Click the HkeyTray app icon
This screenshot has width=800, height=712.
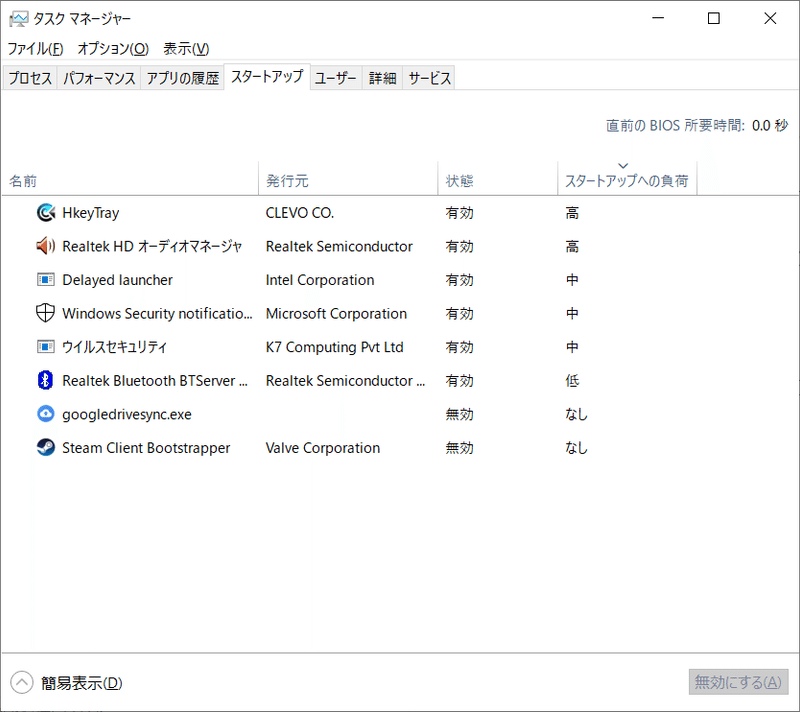tap(45, 213)
